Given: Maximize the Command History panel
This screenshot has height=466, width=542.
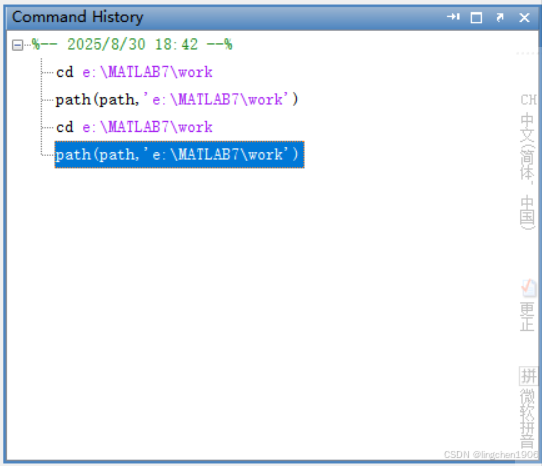Looking at the screenshot, I should coord(476,17).
